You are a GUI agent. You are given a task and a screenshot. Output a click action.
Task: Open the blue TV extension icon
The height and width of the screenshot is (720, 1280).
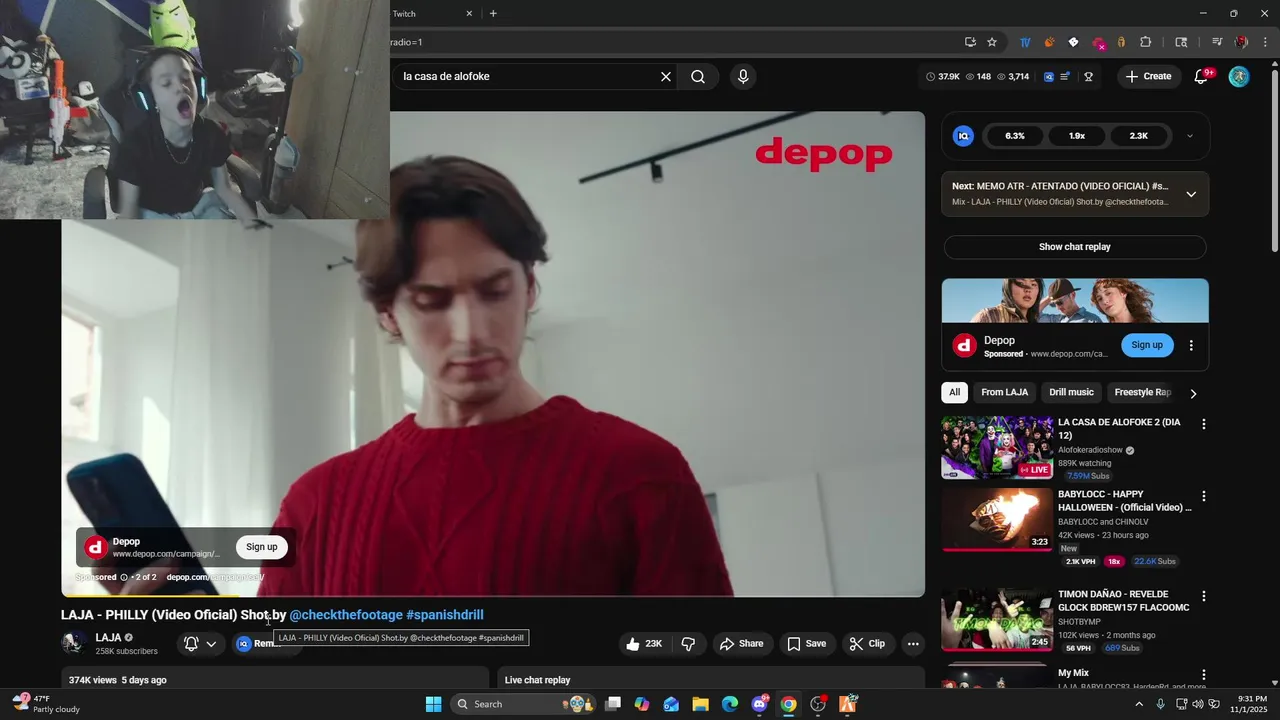pyautogui.click(x=1025, y=42)
